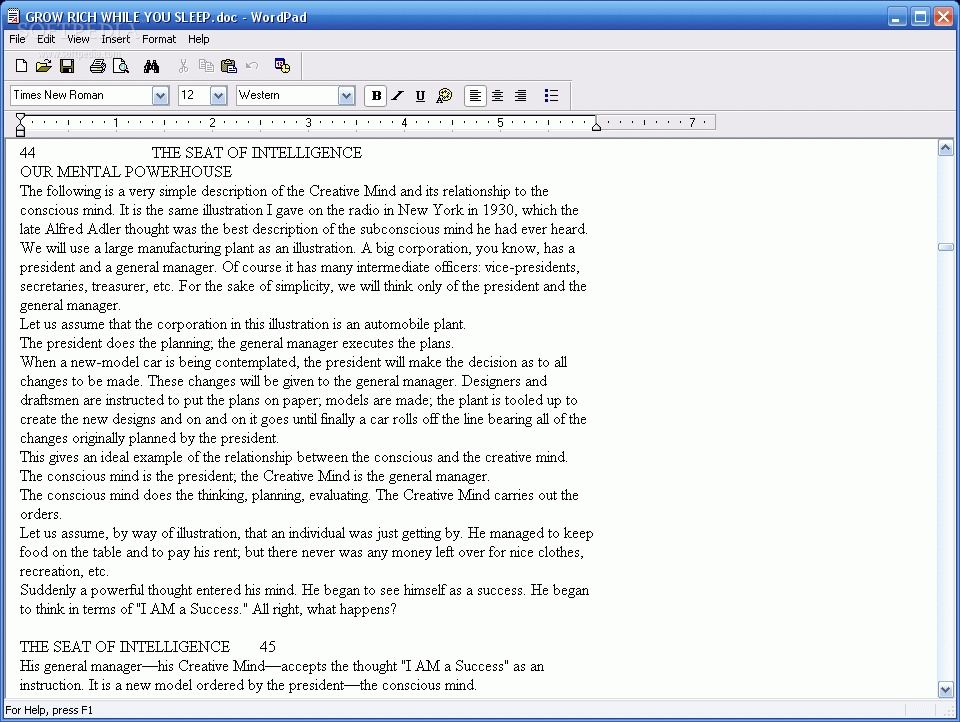
Task: Open Print Preview icon
Action: click(121, 66)
